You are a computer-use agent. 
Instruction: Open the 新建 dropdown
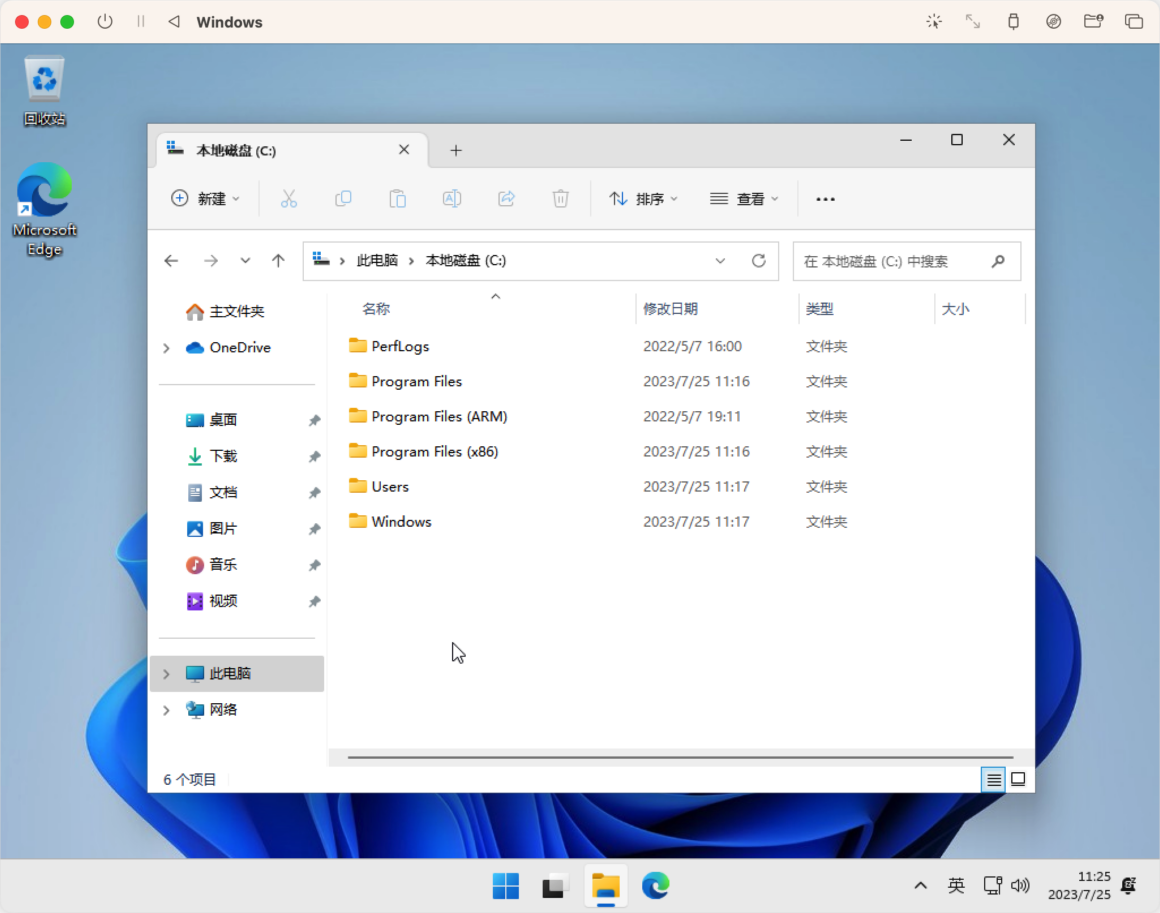(206, 199)
